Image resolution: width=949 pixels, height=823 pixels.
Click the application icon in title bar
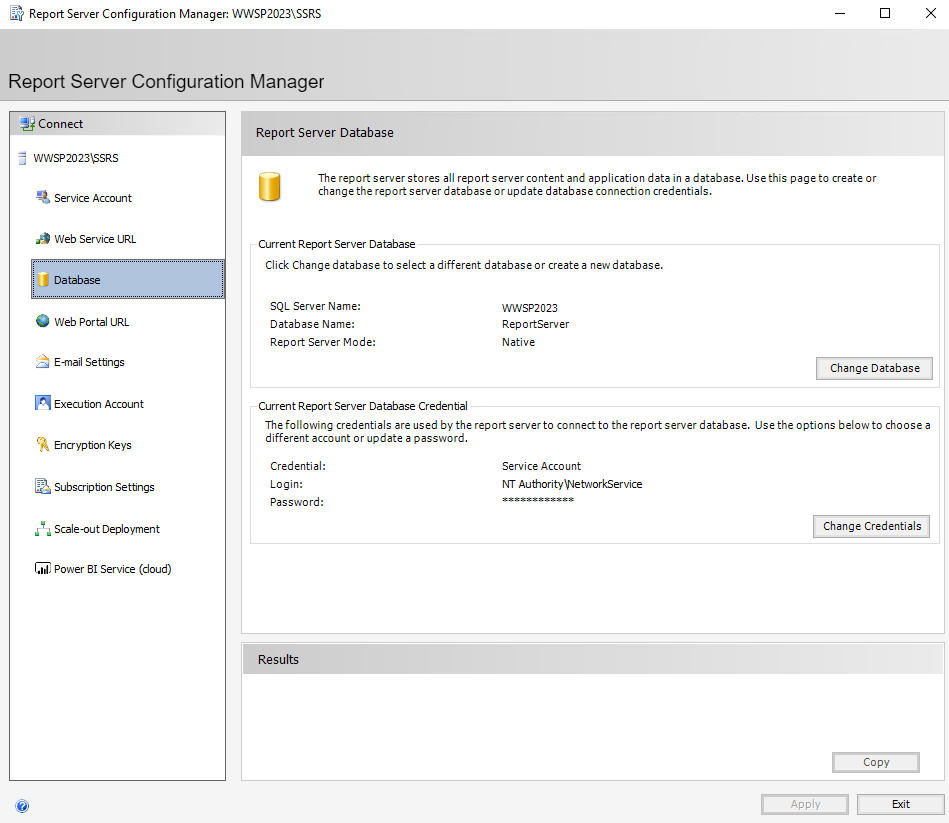16,13
